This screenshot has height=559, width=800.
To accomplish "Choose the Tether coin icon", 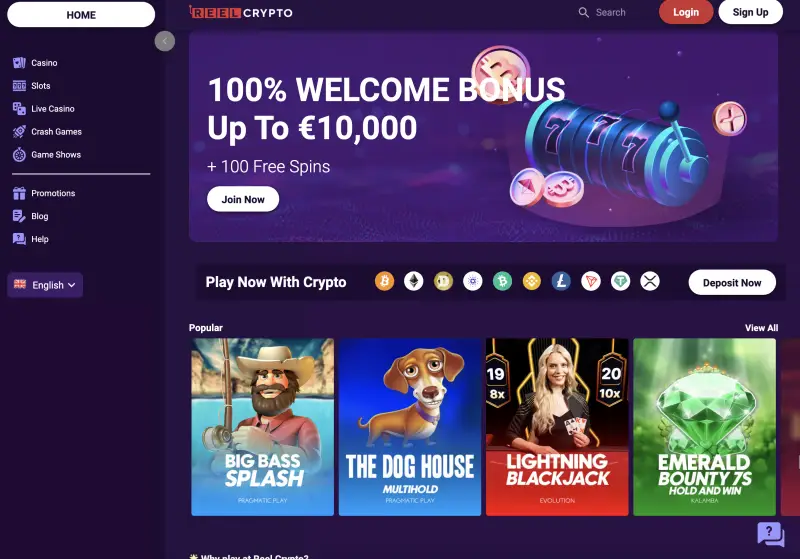I will (620, 281).
